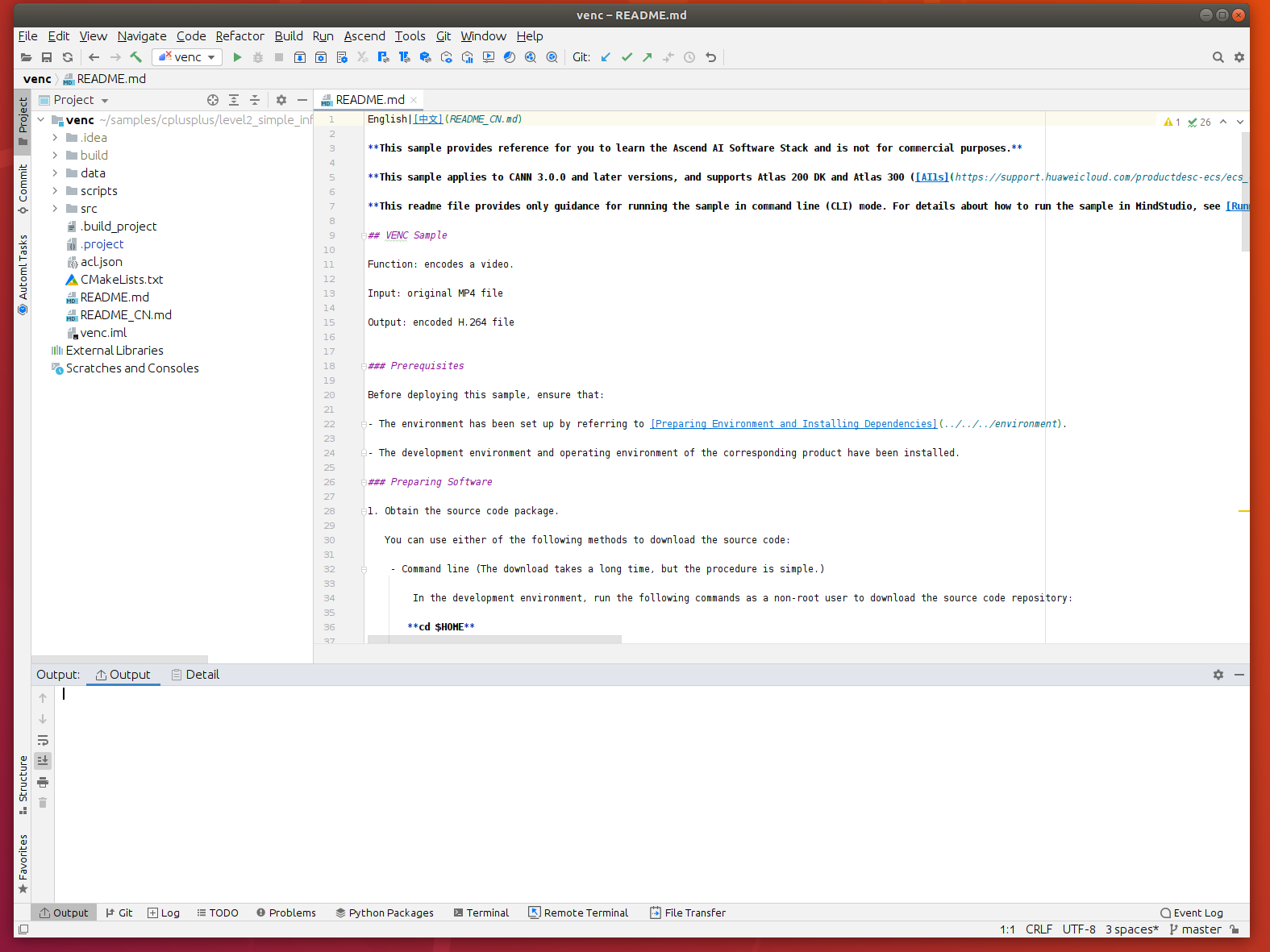Open the Remote Terminal tool window
The image size is (1270, 952).
pyautogui.click(x=578, y=913)
